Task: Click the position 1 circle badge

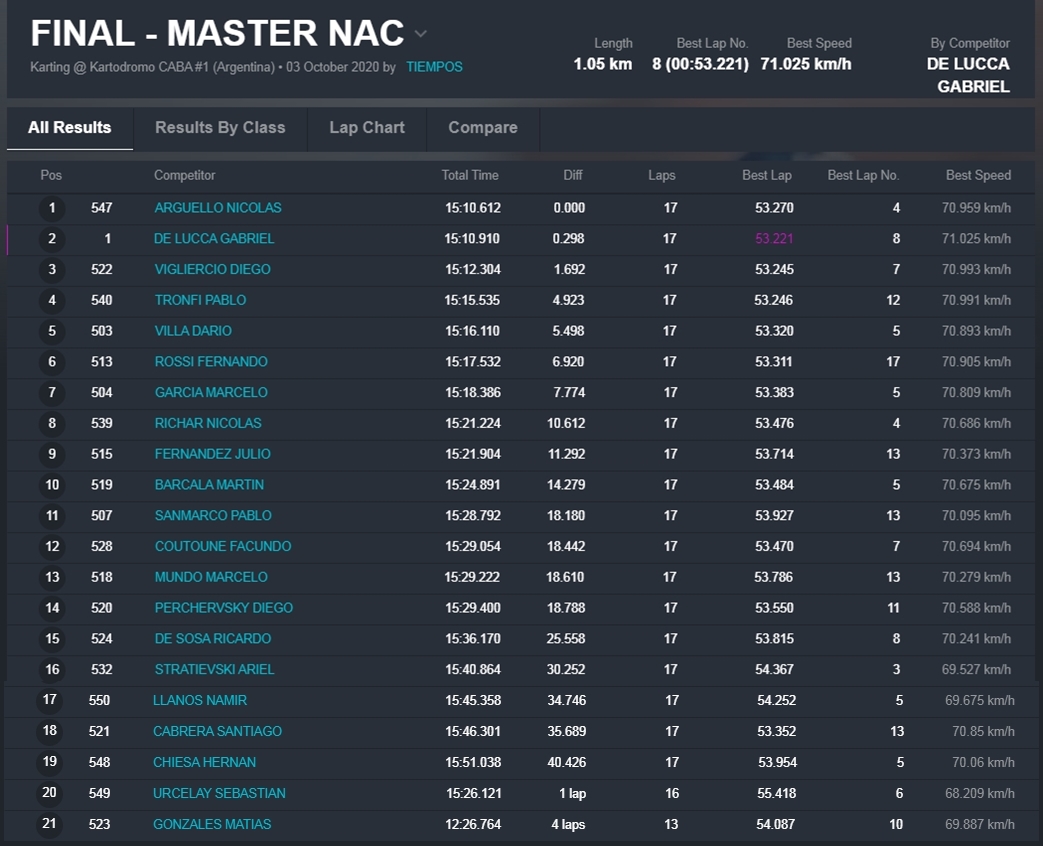Action: (52, 209)
